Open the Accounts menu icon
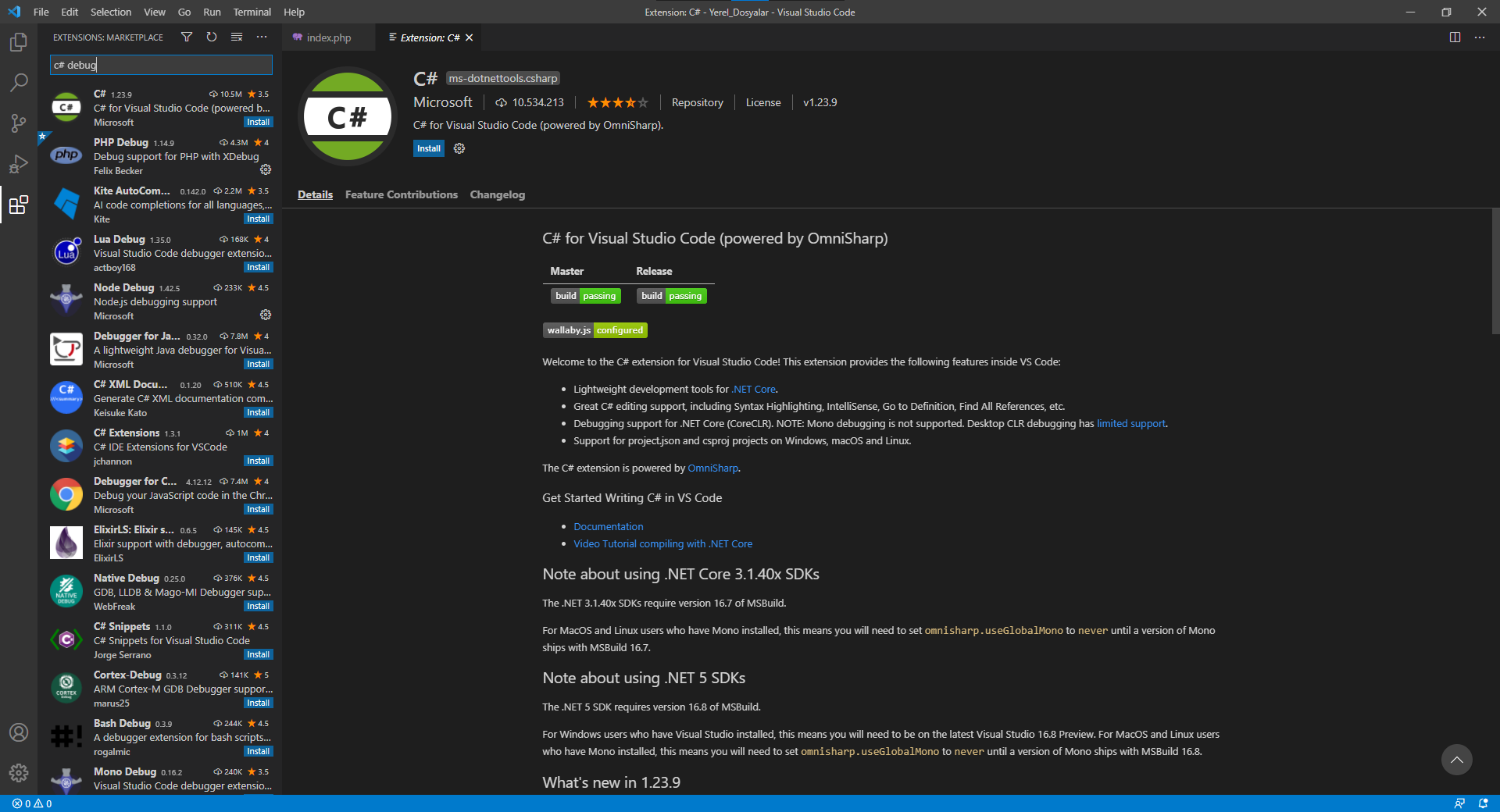The image size is (1500, 812). 19,732
